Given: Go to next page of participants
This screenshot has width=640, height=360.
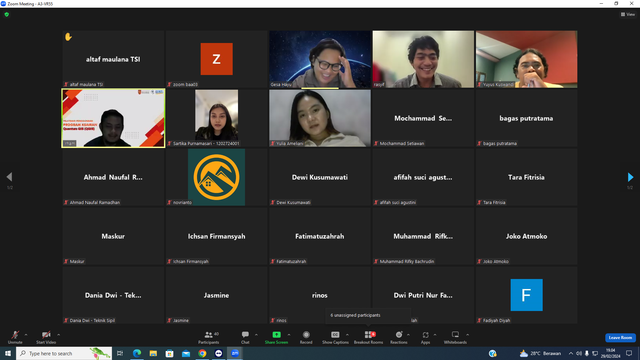Looking at the screenshot, I should [x=630, y=177].
